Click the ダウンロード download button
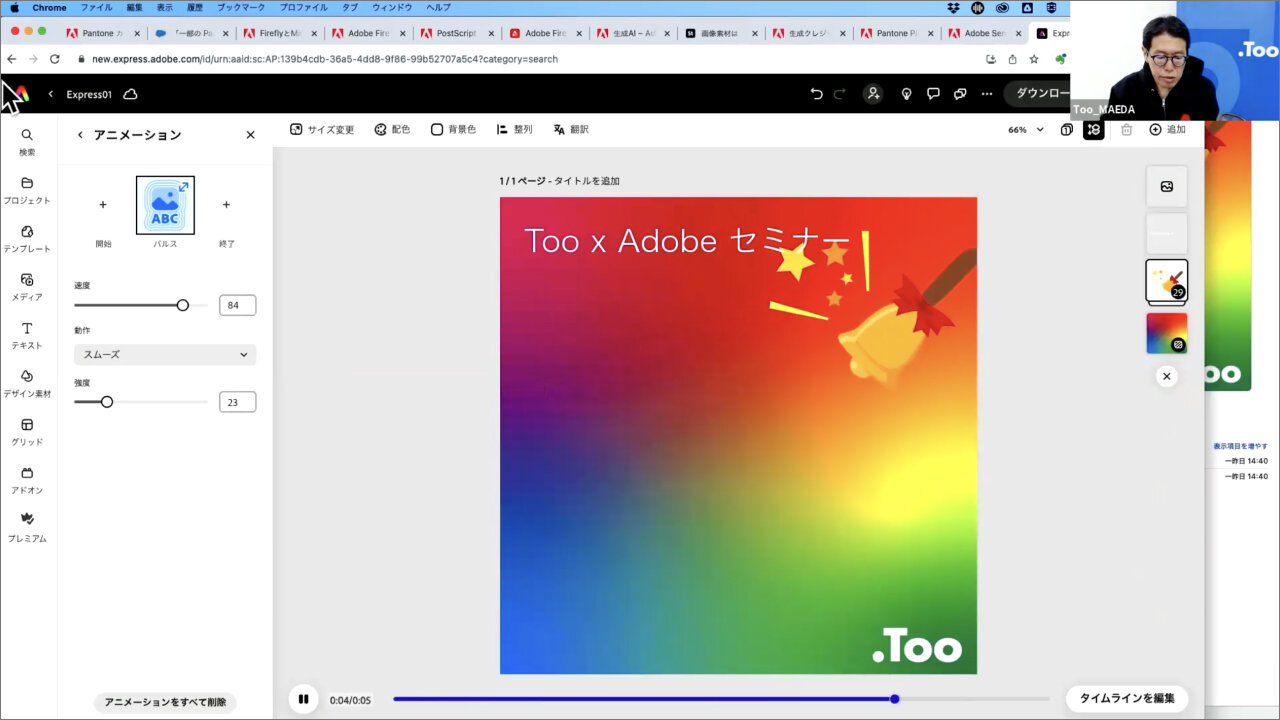Image resolution: width=1280 pixels, height=720 pixels. tap(1038, 94)
